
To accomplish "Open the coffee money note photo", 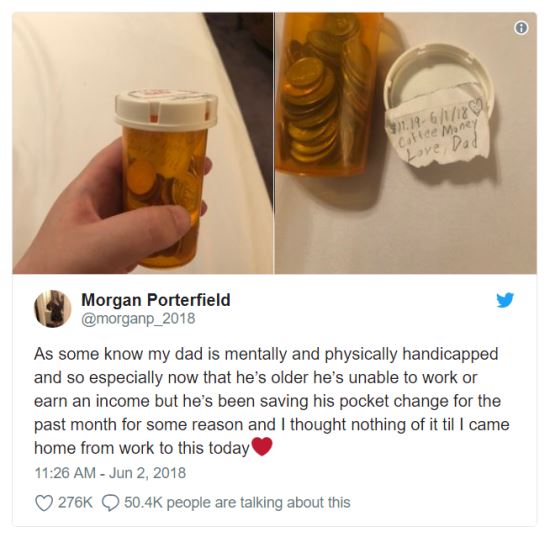I will click(x=405, y=143).
